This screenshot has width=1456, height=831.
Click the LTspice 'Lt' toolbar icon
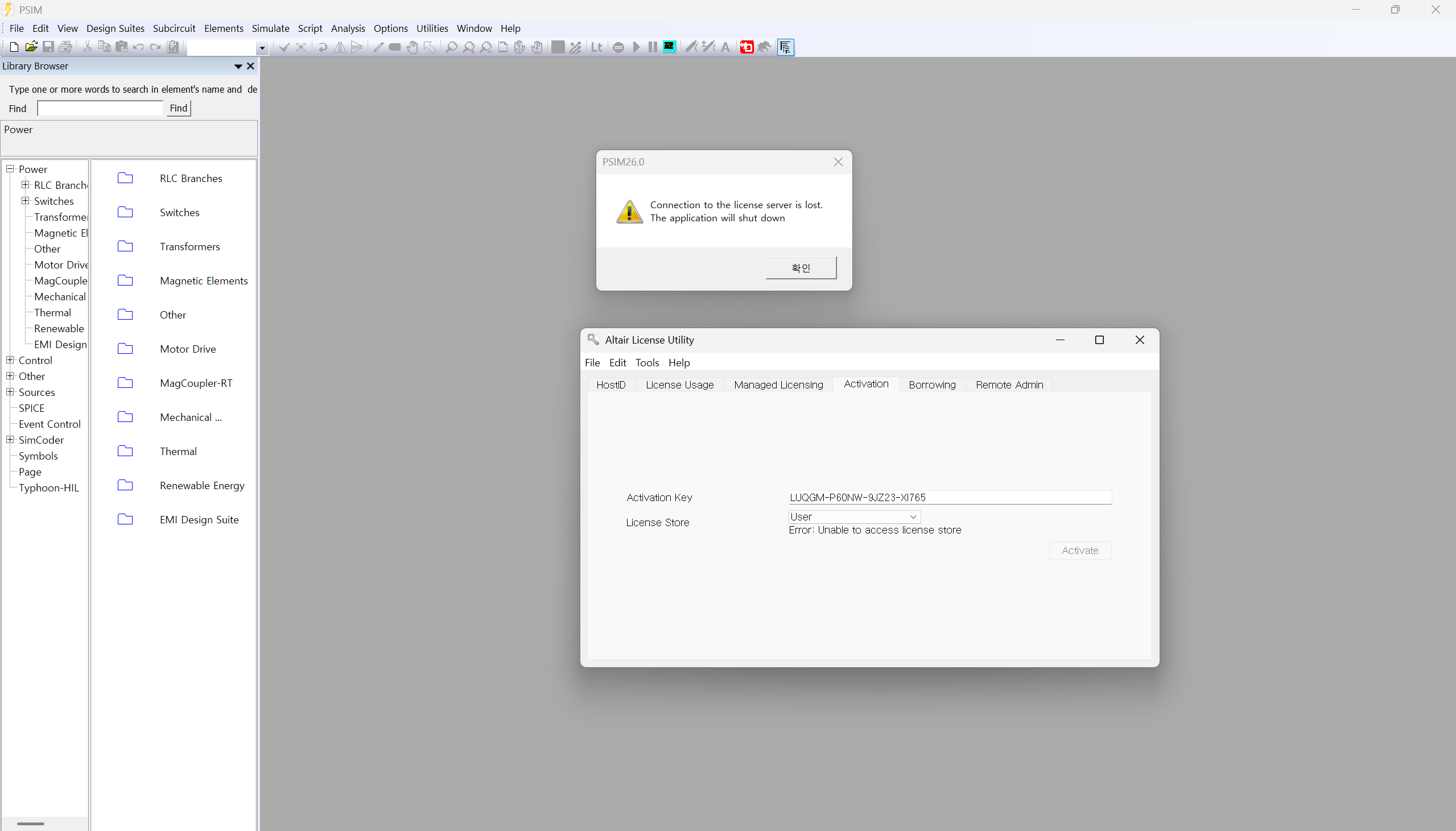pyautogui.click(x=596, y=47)
